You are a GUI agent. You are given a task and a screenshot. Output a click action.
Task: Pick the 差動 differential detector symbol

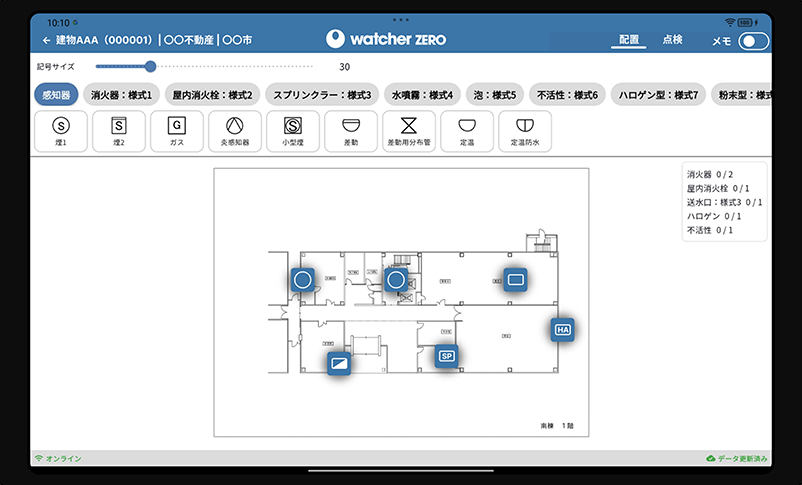tap(351, 131)
